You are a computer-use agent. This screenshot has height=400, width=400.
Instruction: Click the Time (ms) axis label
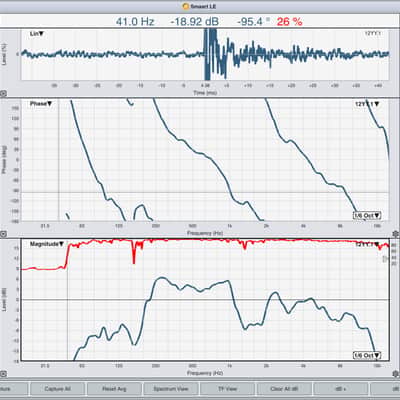(205, 93)
